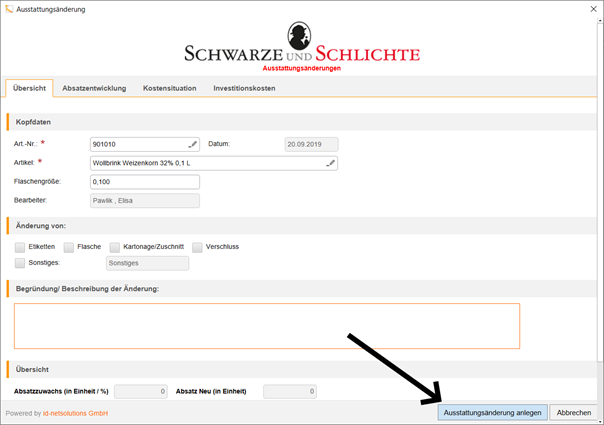Click the pencil icon in Artikel field

click(330, 163)
